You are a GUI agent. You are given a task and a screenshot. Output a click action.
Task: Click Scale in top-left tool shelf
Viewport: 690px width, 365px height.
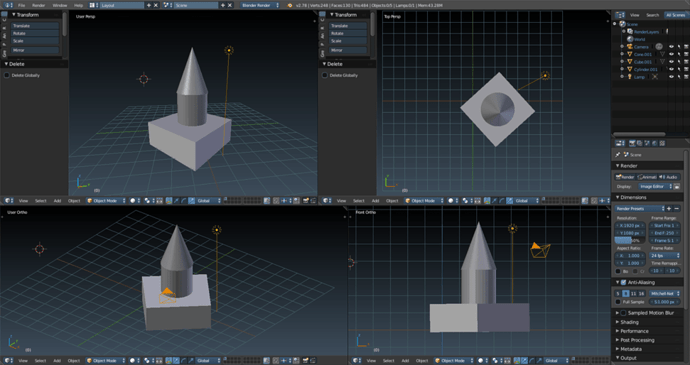[x=35, y=41]
